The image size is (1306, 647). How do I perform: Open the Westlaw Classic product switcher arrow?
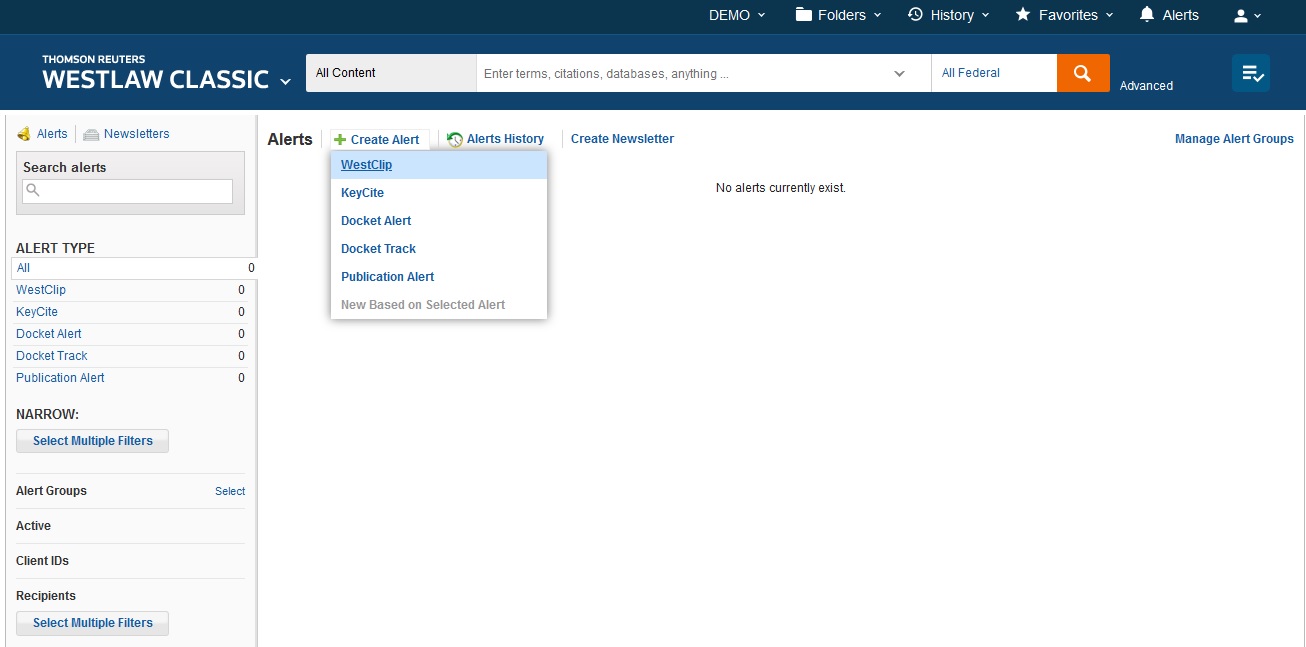[286, 81]
